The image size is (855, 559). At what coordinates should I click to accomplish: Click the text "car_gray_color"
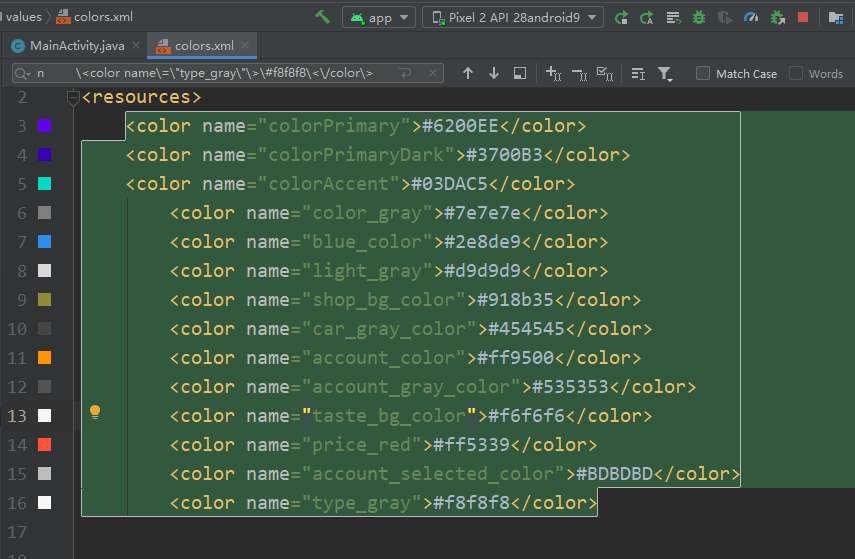pyautogui.click(x=389, y=329)
